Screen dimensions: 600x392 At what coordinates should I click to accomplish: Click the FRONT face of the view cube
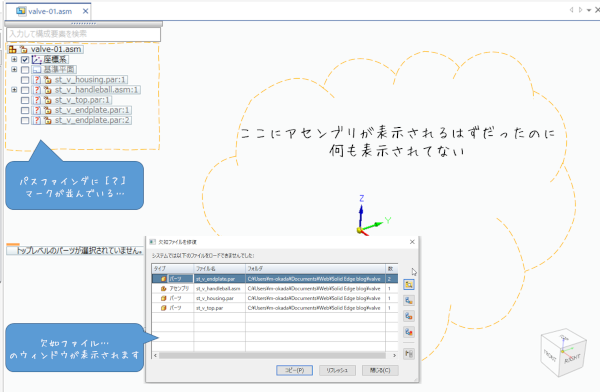(550, 356)
